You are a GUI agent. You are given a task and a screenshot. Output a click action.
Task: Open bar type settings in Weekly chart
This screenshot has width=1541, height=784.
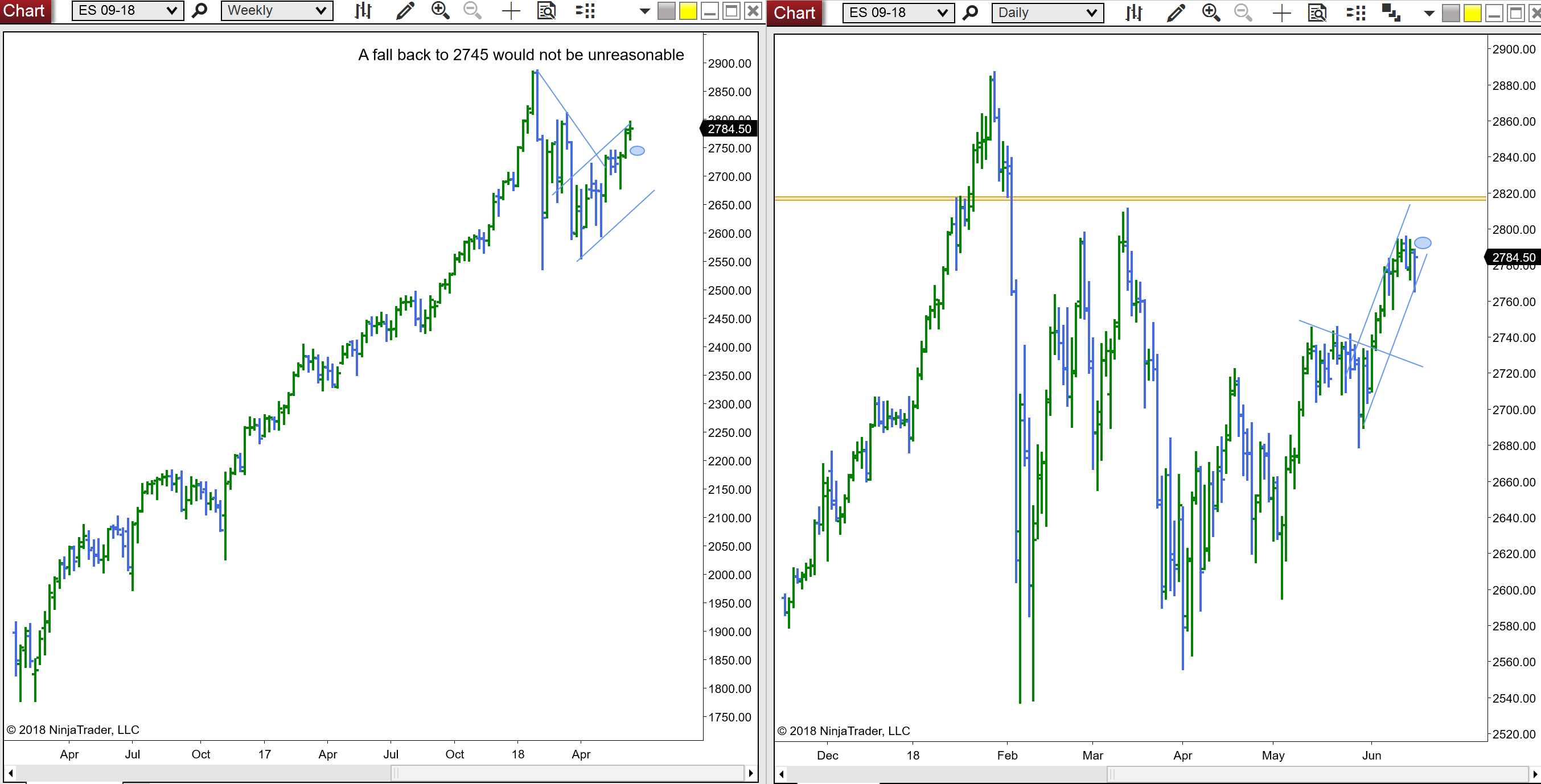363,11
